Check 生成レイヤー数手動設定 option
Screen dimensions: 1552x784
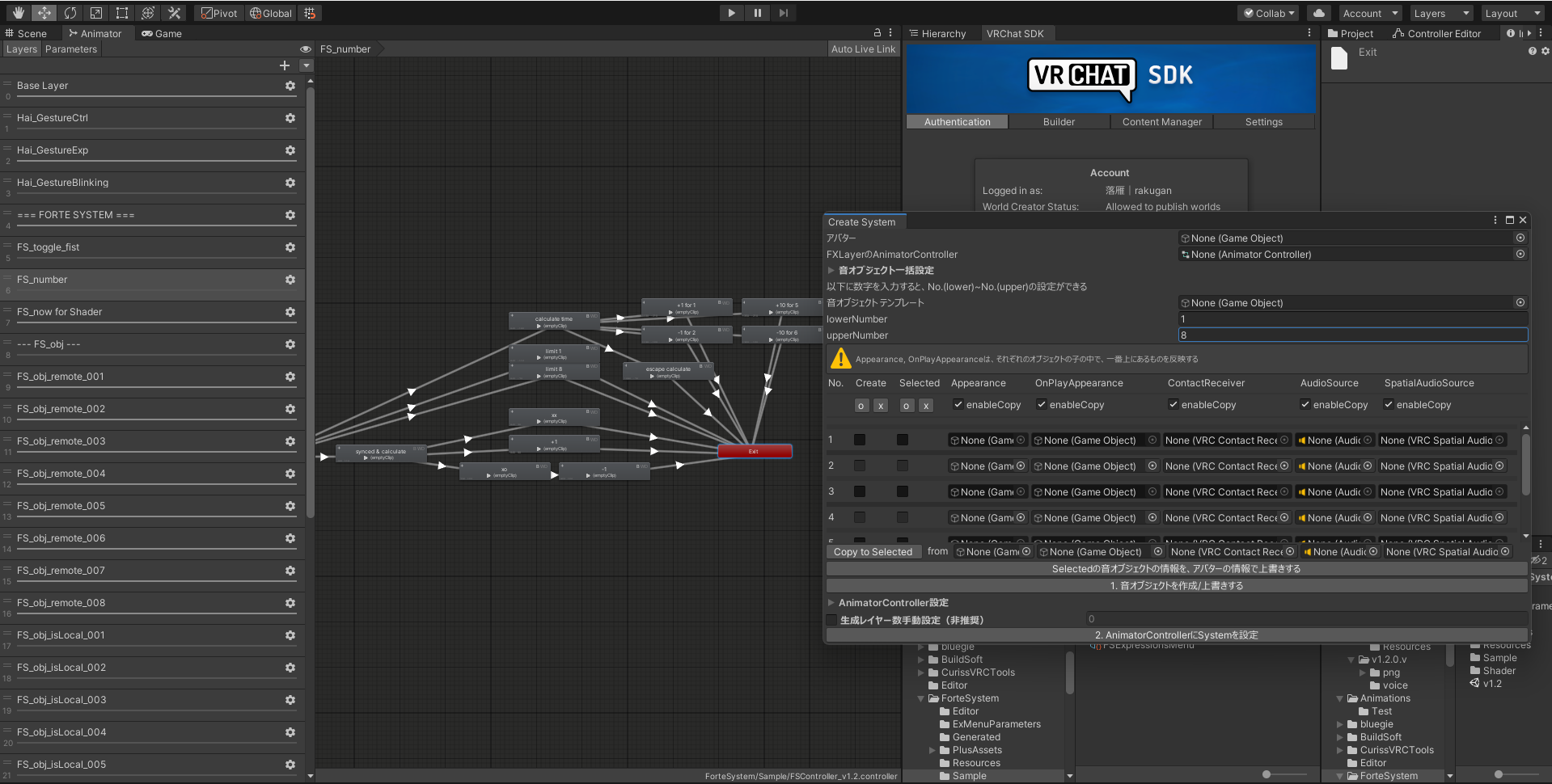tap(831, 619)
